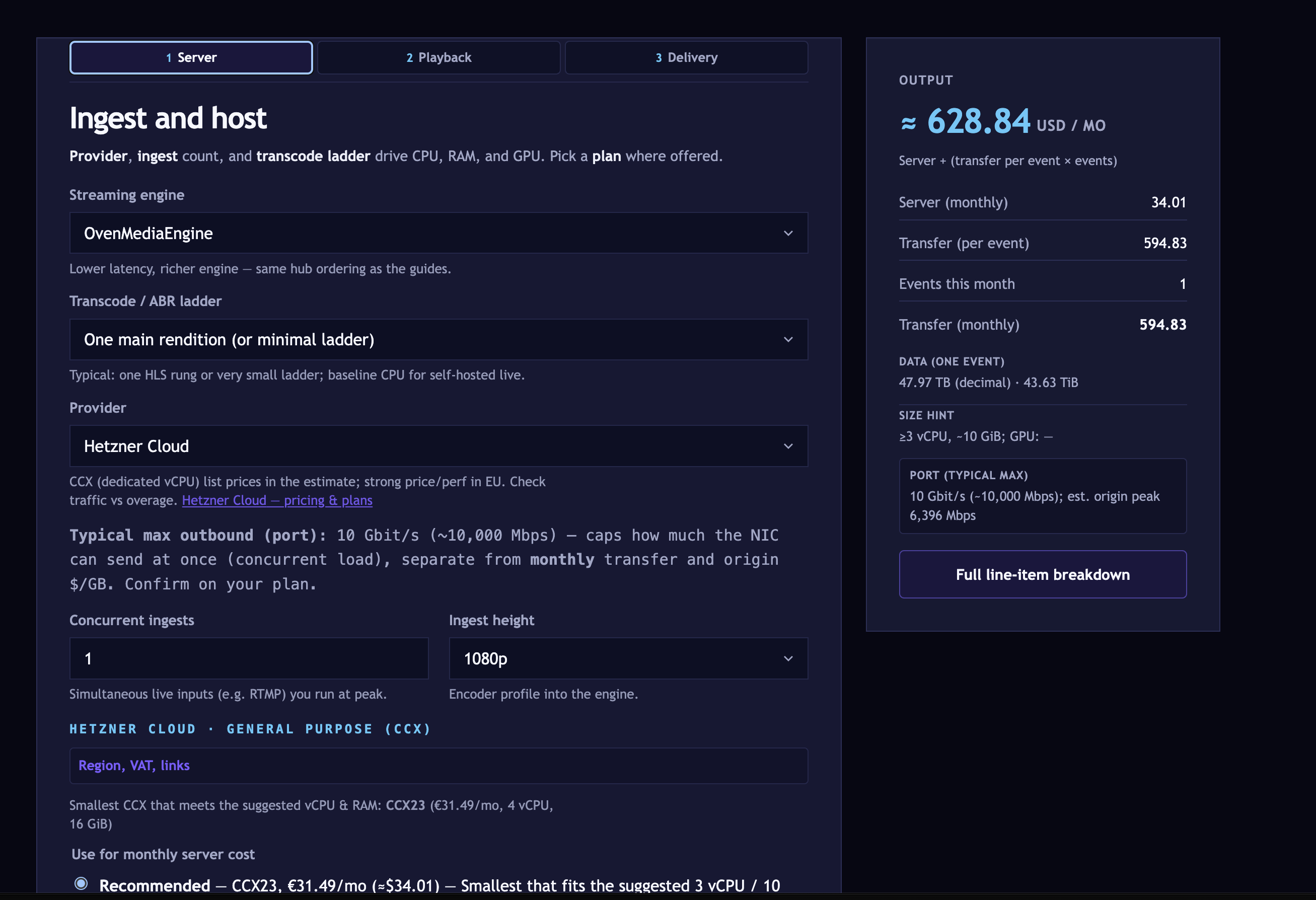Click the Transfer (per event) line item
The height and width of the screenshot is (900, 1316).
(1043, 243)
